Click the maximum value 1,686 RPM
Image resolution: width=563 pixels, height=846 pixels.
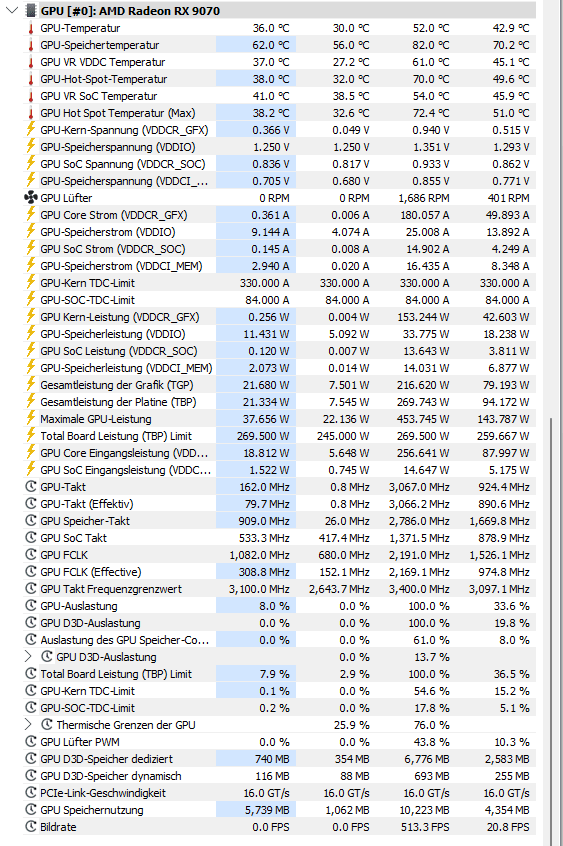tap(424, 198)
